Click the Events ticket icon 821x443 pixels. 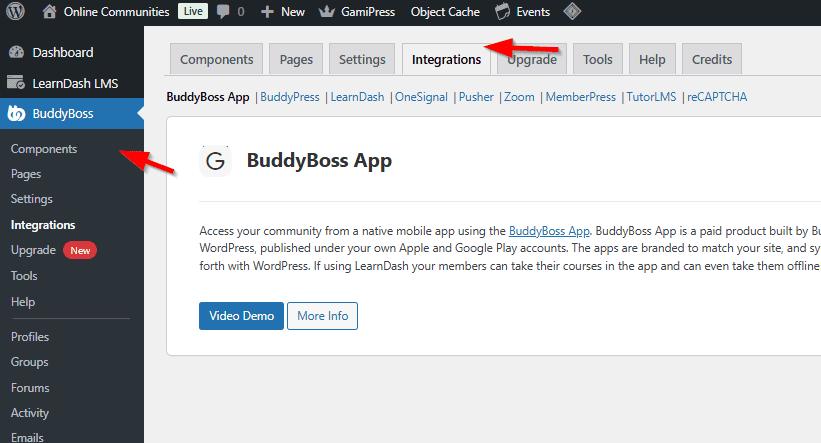coord(503,12)
